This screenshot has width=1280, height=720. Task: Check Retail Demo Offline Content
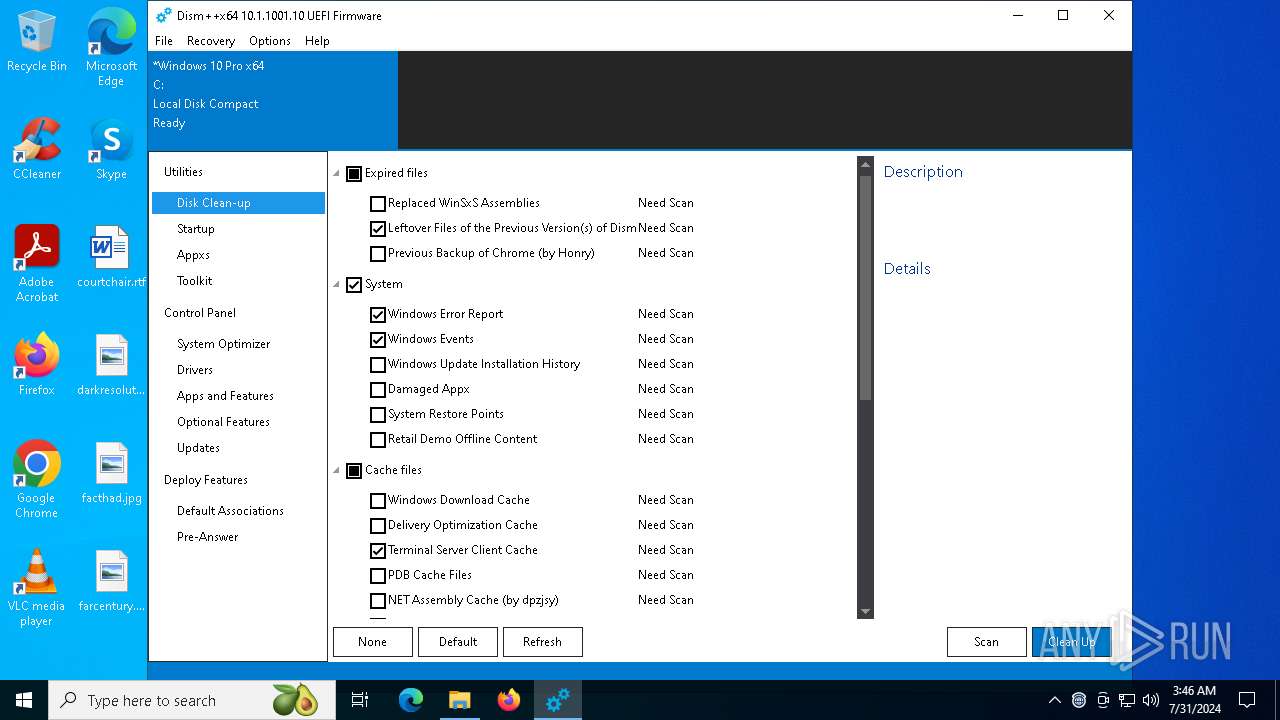point(378,440)
